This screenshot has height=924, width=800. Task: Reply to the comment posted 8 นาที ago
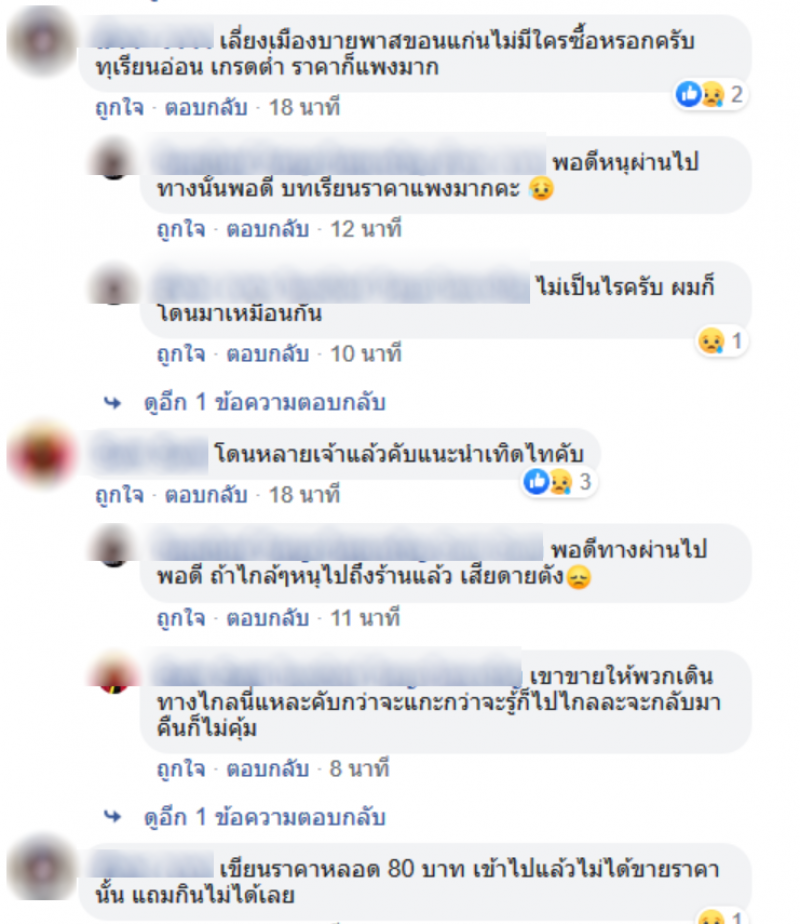tap(267, 769)
